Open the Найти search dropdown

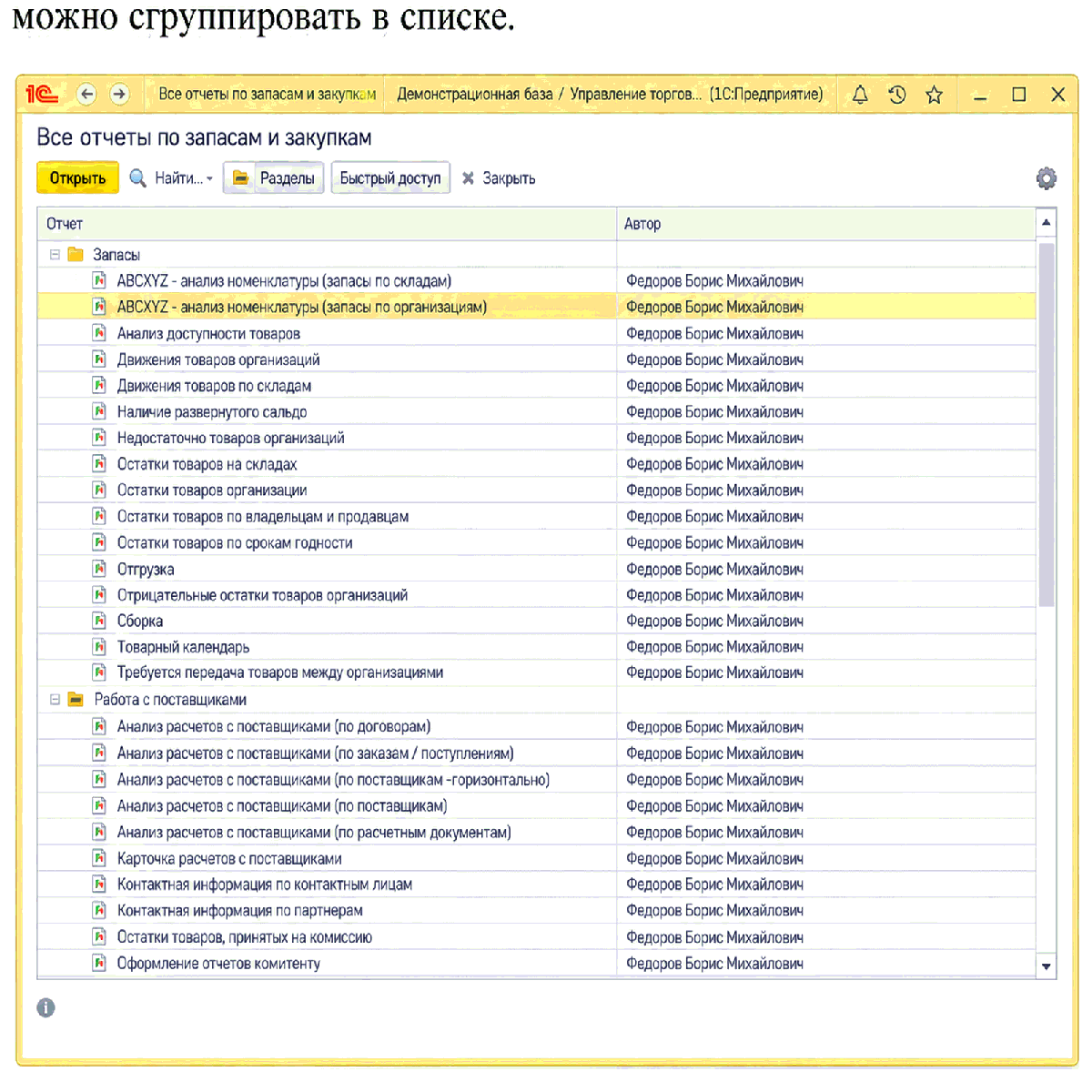click(171, 178)
